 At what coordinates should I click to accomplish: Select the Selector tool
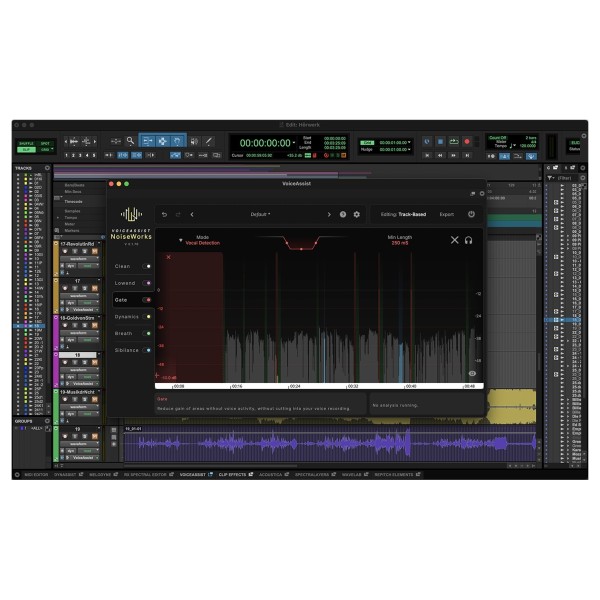pos(162,141)
